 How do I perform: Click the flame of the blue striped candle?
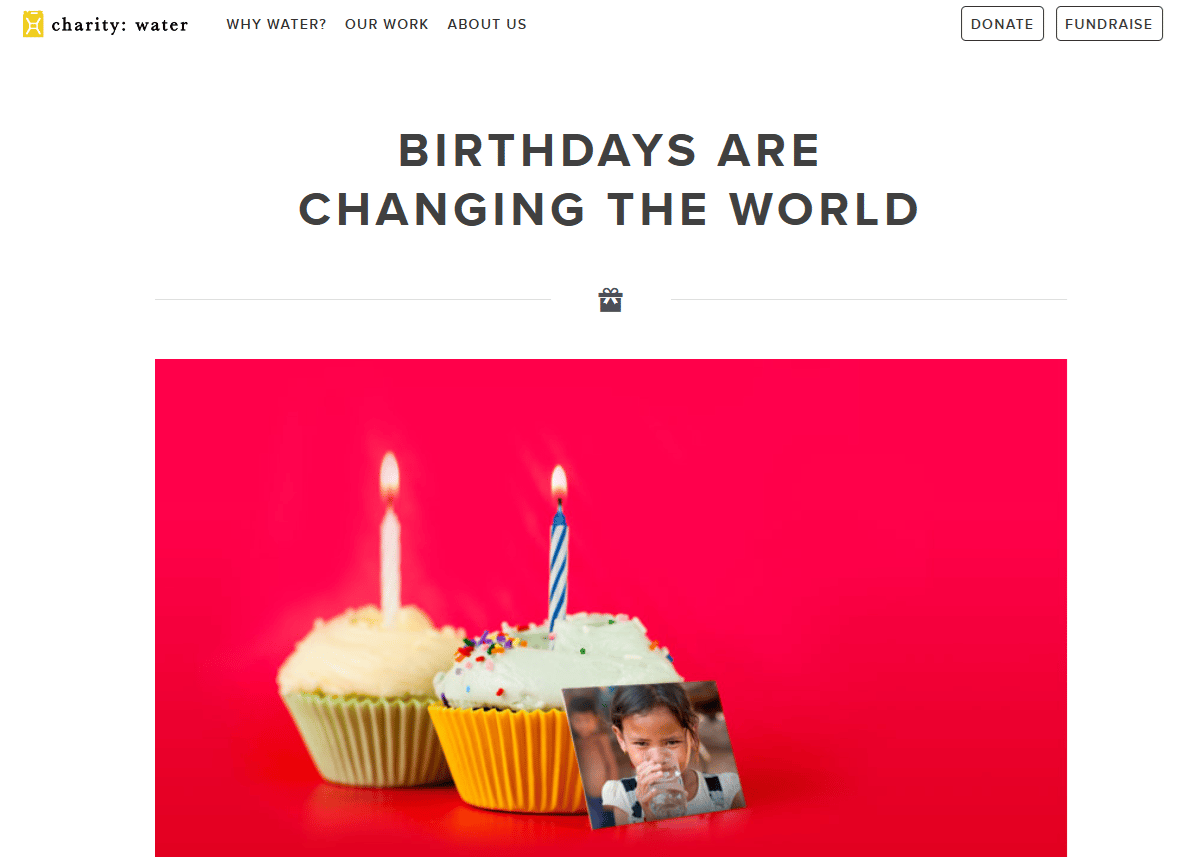pos(559,482)
